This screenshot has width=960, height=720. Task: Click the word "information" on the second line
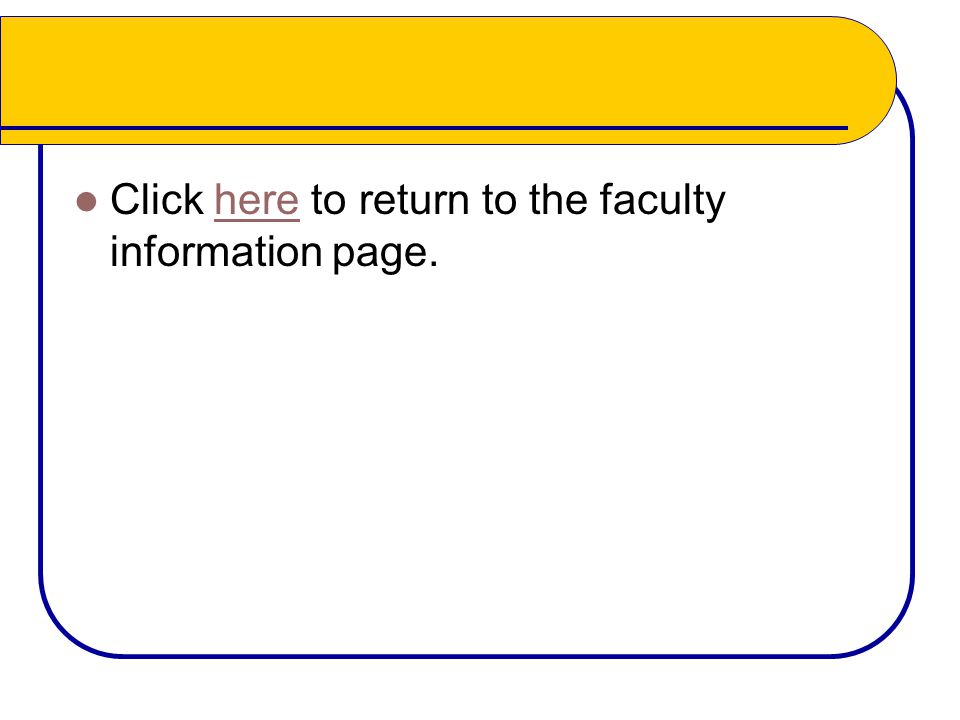click(x=216, y=252)
